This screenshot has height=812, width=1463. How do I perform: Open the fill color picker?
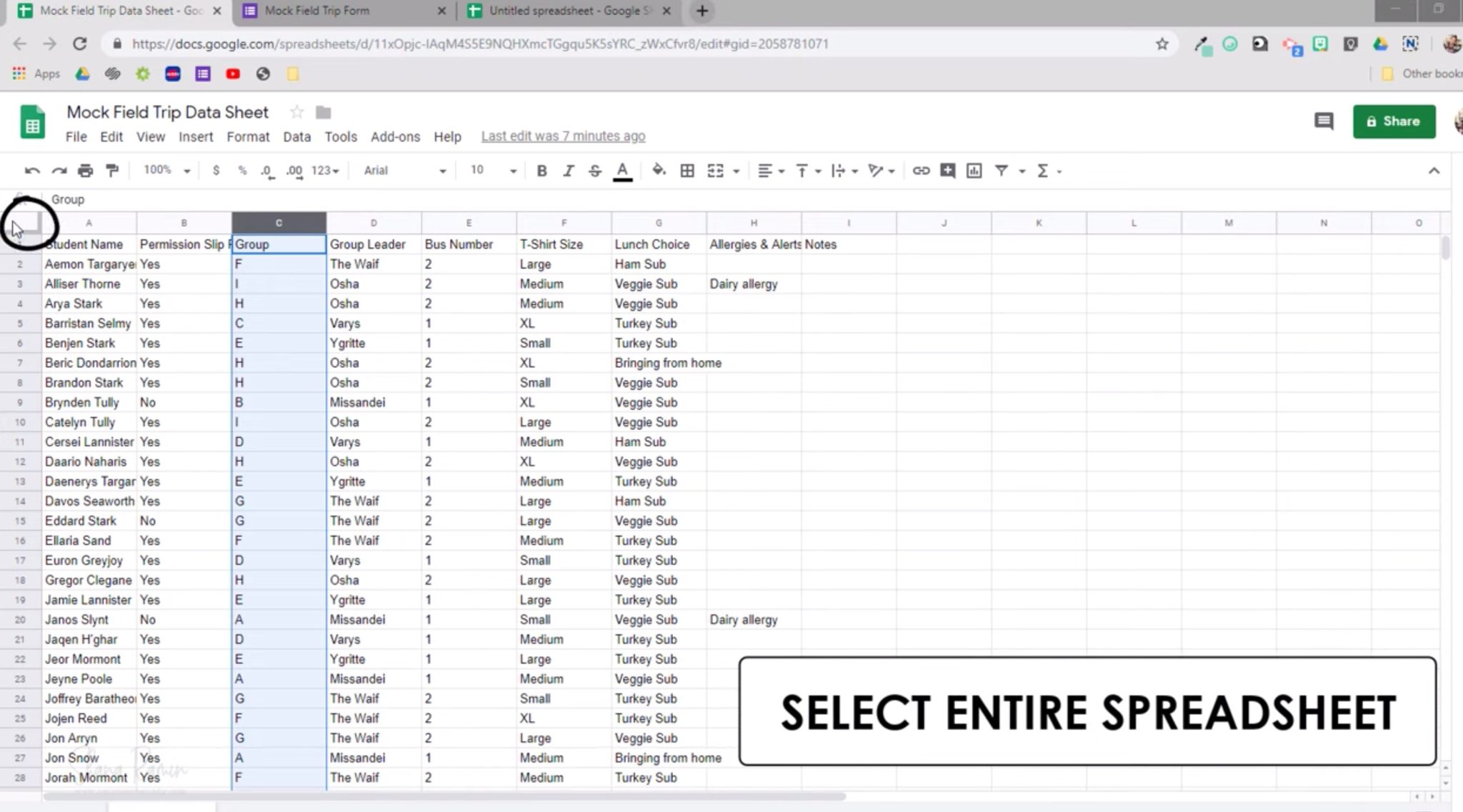click(x=659, y=171)
